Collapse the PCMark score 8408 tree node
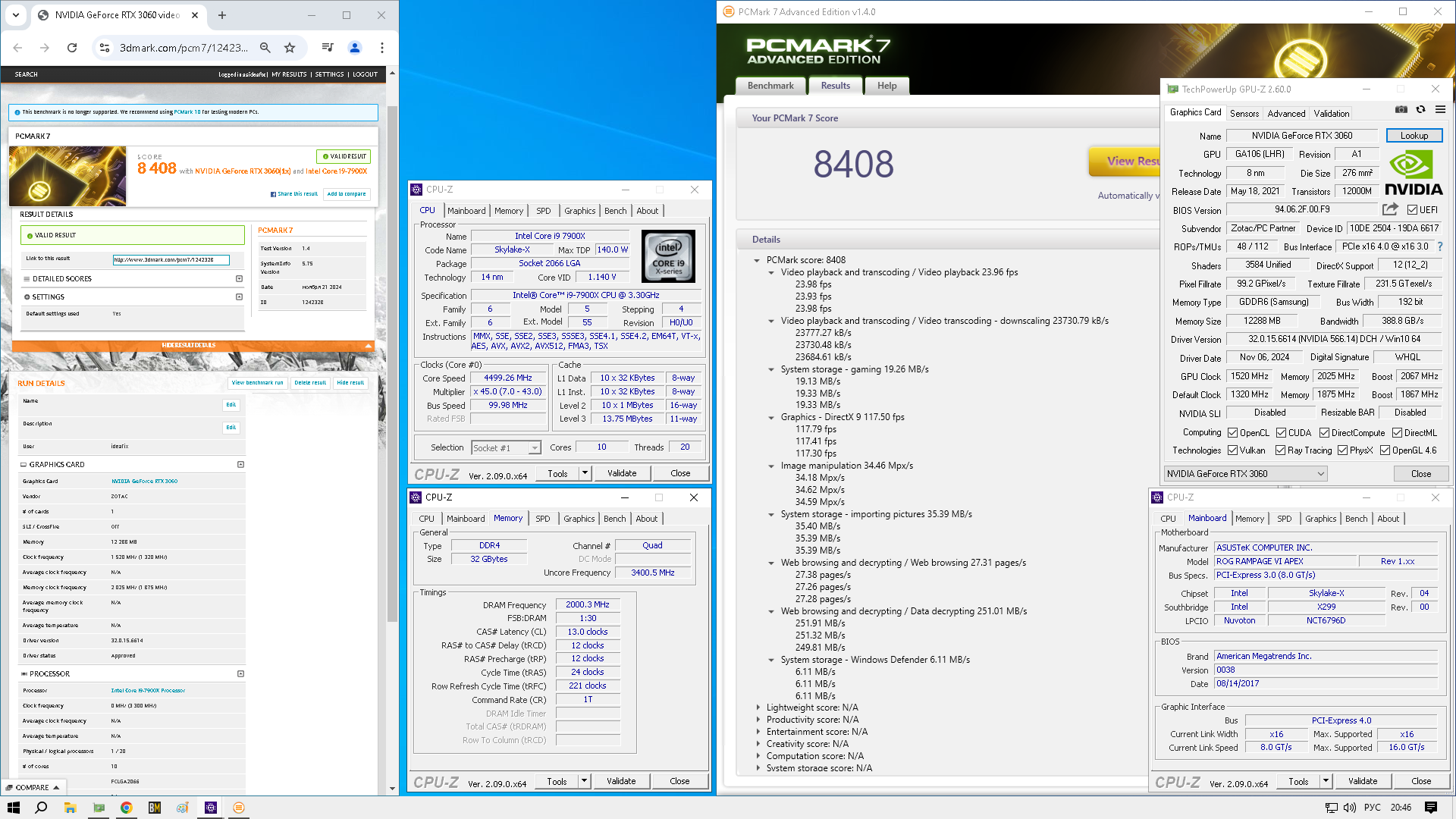 click(x=757, y=260)
